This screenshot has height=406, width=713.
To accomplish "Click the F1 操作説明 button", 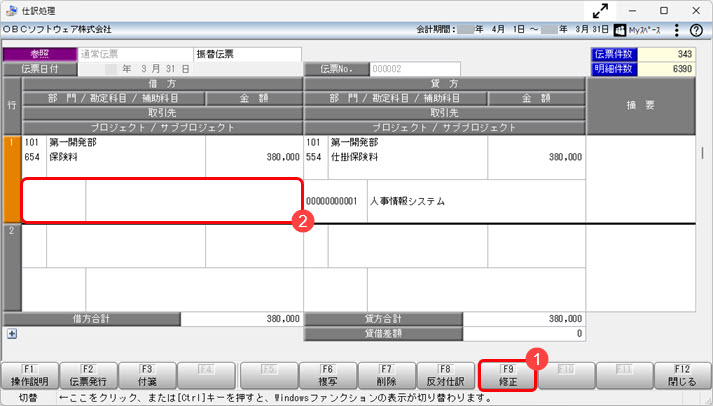I will pos(30,376).
